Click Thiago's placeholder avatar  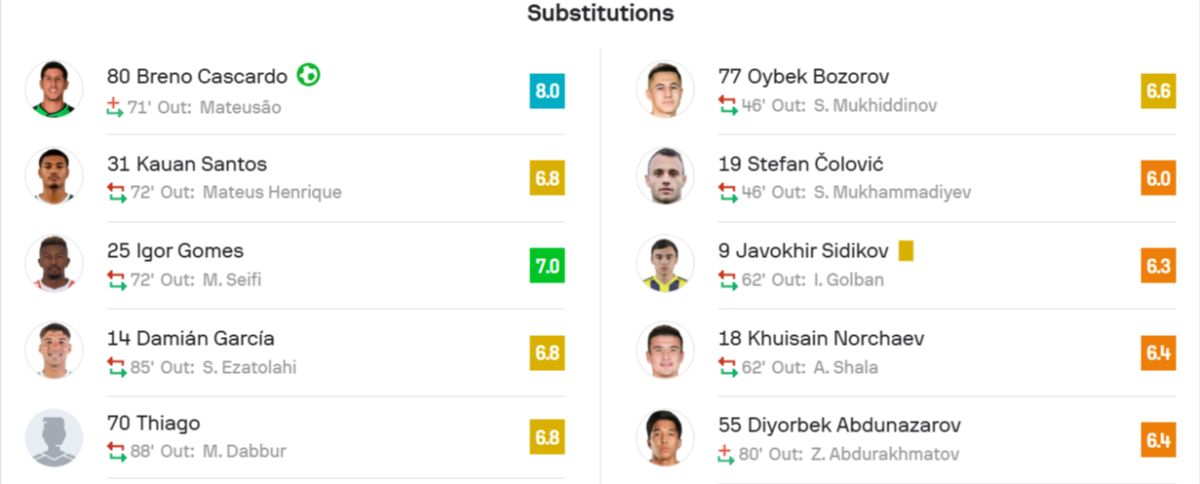click(x=54, y=438)
